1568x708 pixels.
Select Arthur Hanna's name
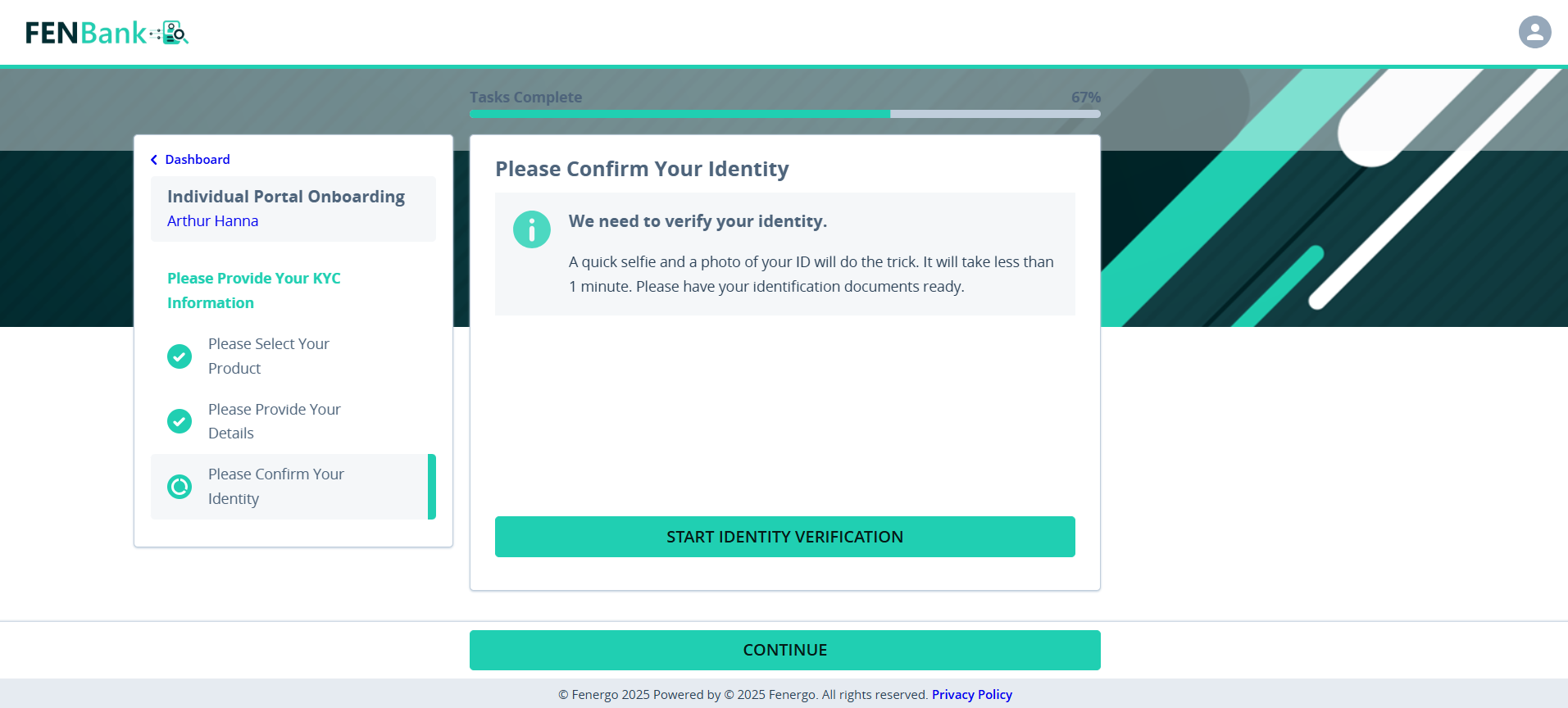[x=211, y=220]
